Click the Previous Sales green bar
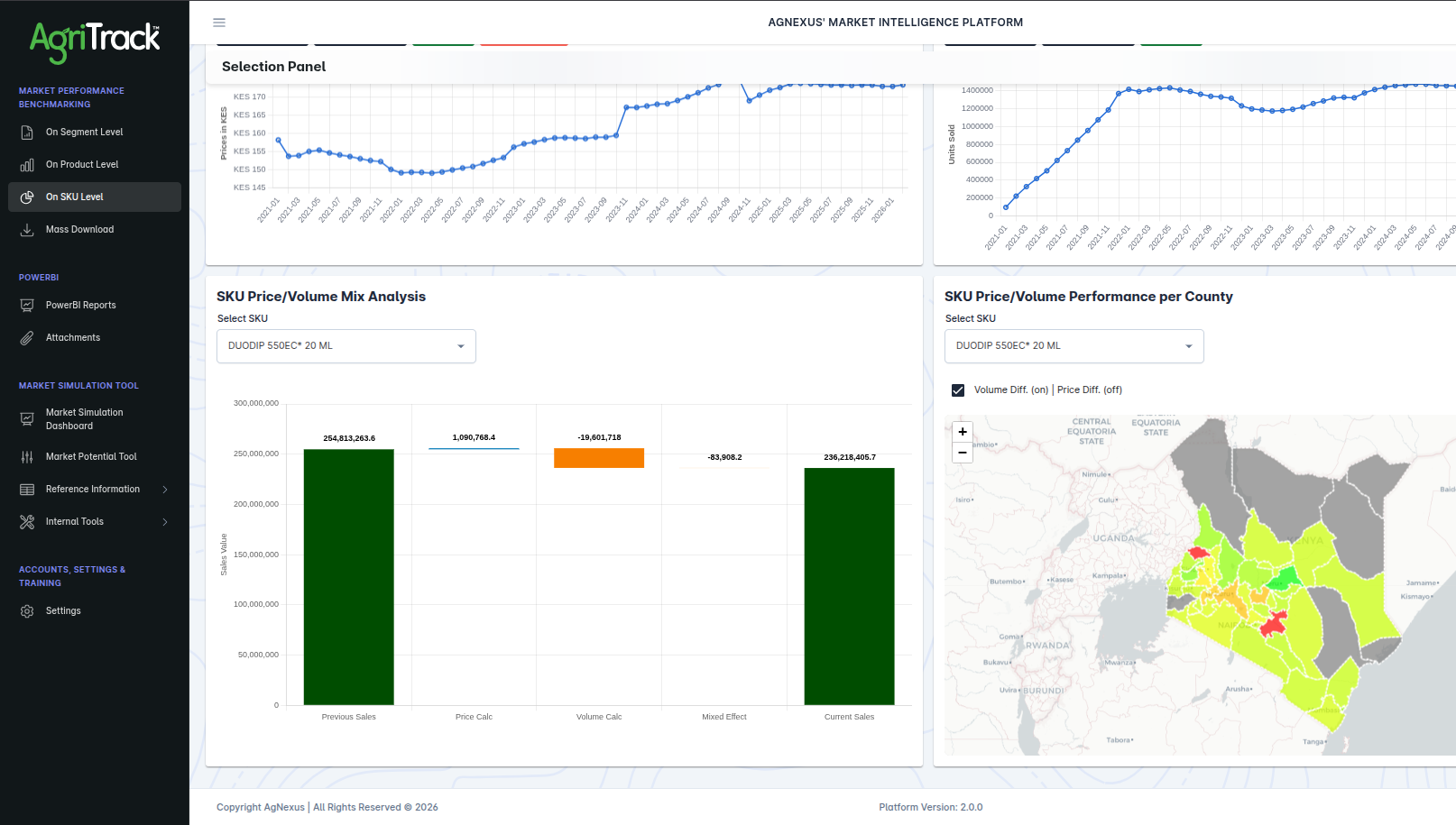 point(349,577)
